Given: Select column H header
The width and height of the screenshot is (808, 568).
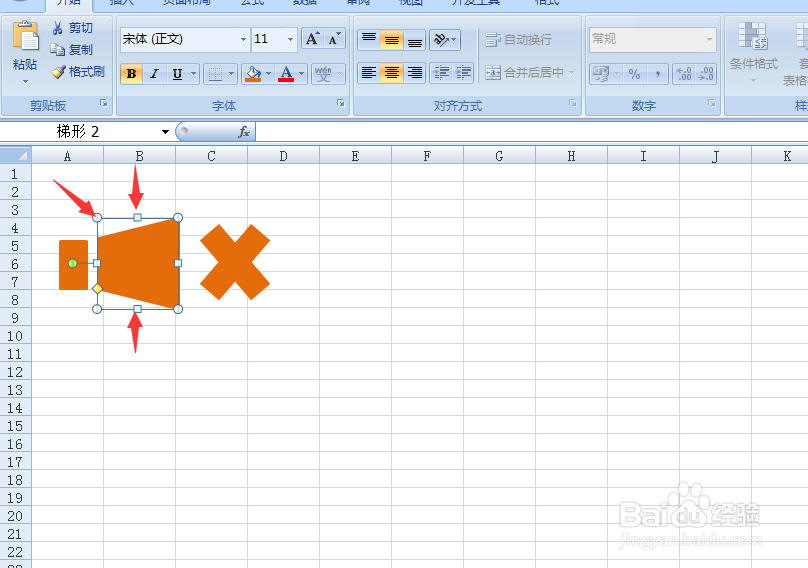Looking at the screenshot, I should pos(571,156).
